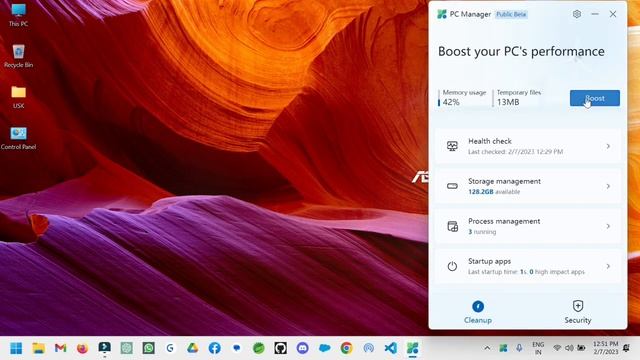Launch Google Chrome from taskbar
The width and height of the screenshot is (640, 360).
347,348
